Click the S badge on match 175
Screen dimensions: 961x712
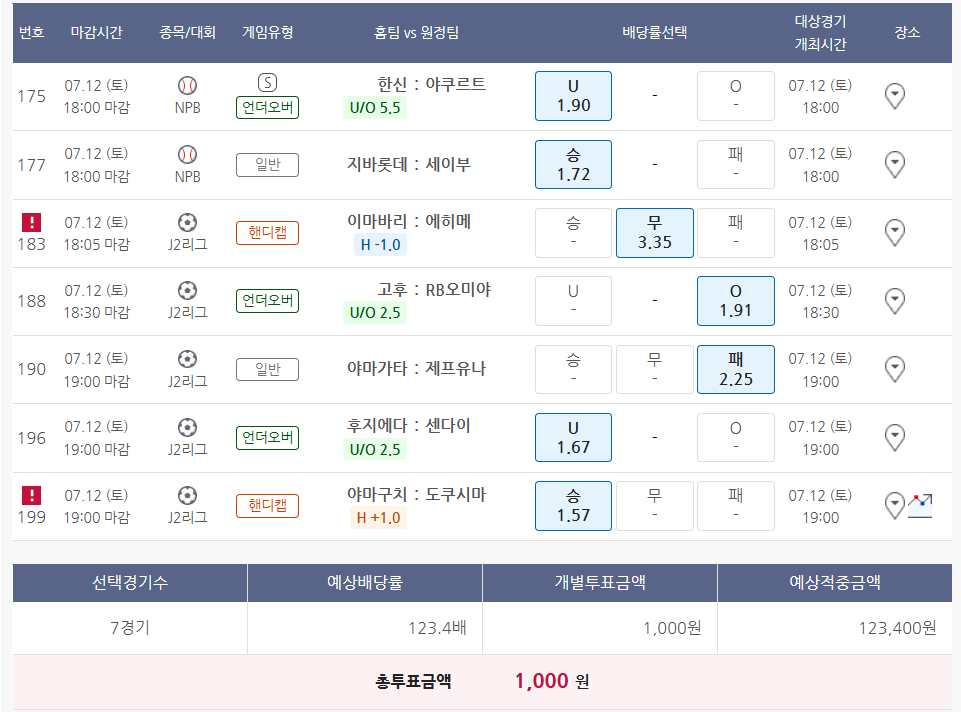coord(267,83)
